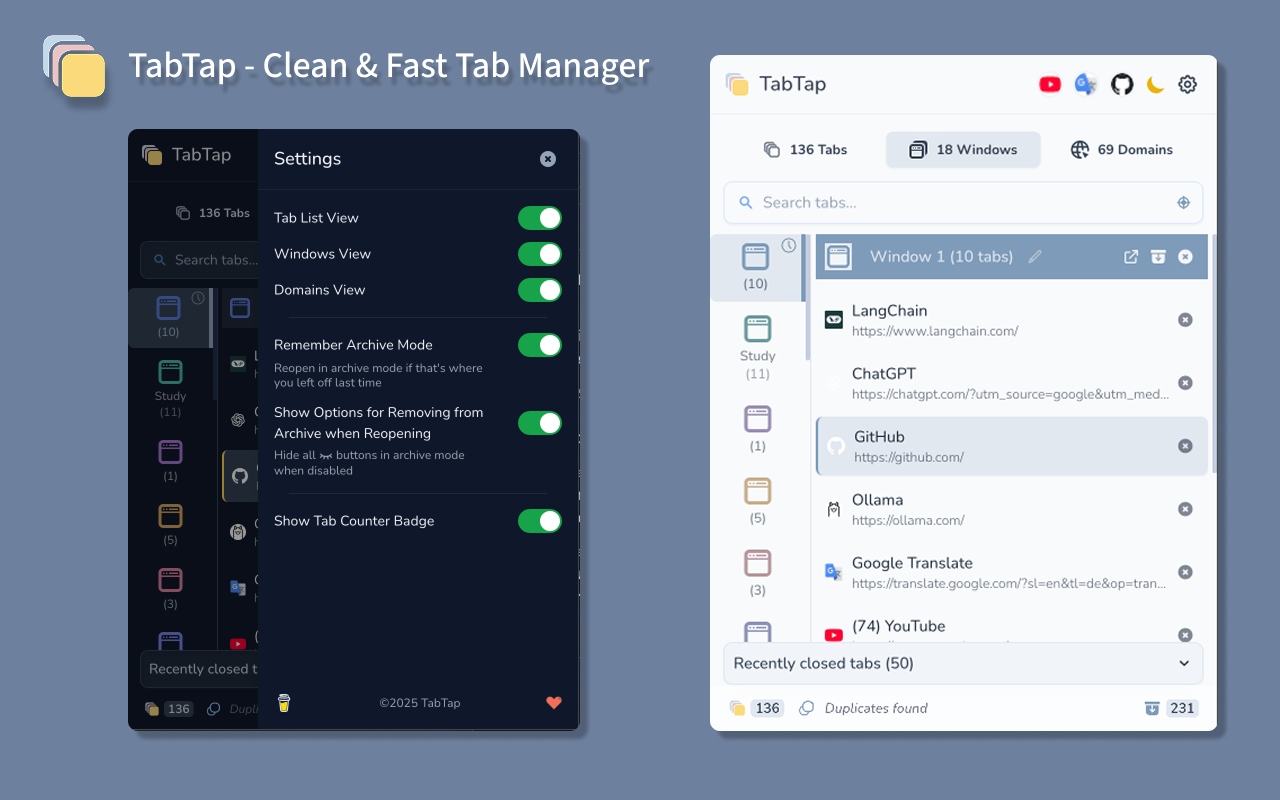Toggle off Tab List View
This screenshot has height=800, width=1280.
click(540, 218)
